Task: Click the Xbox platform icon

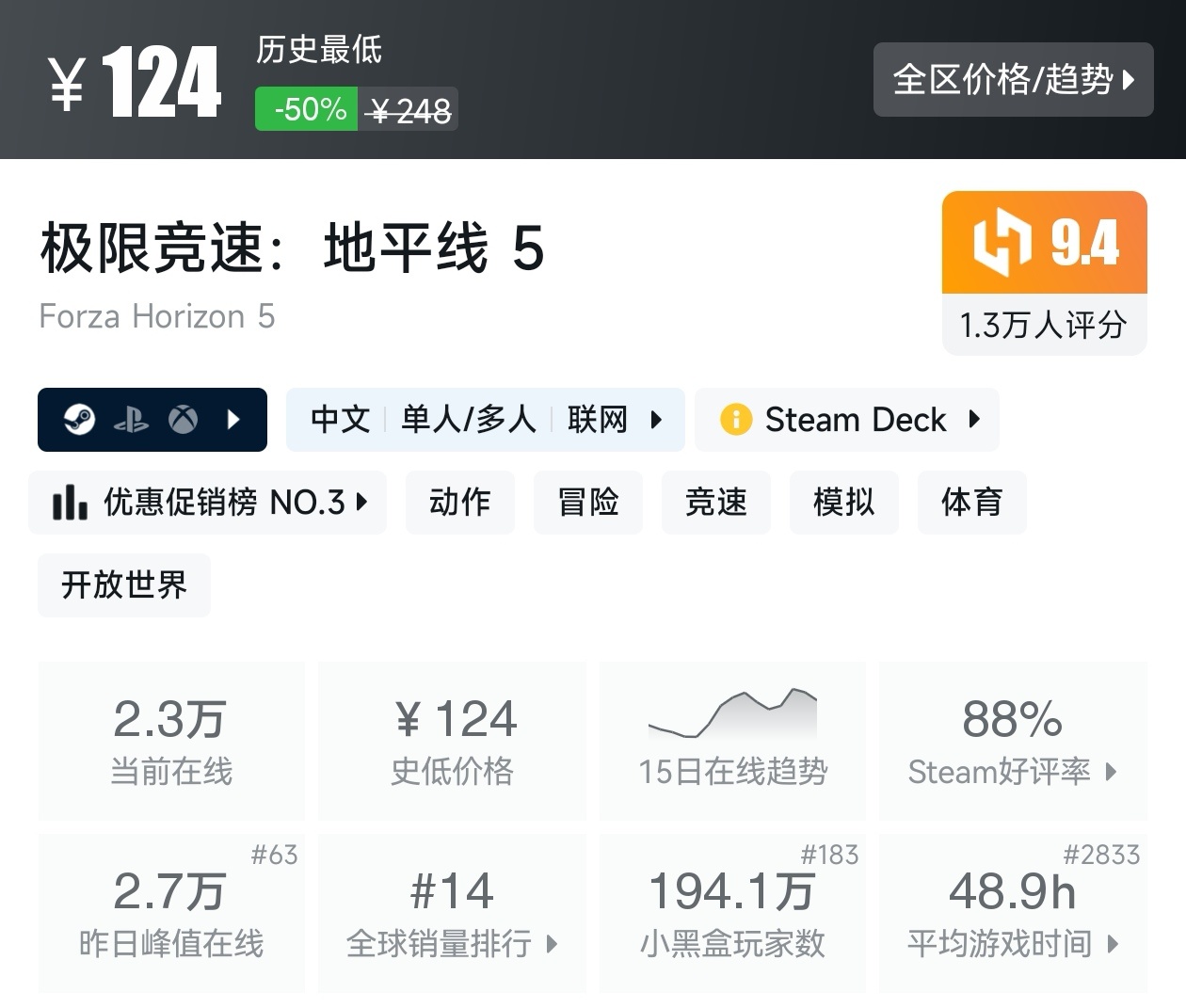Action: 183,419
